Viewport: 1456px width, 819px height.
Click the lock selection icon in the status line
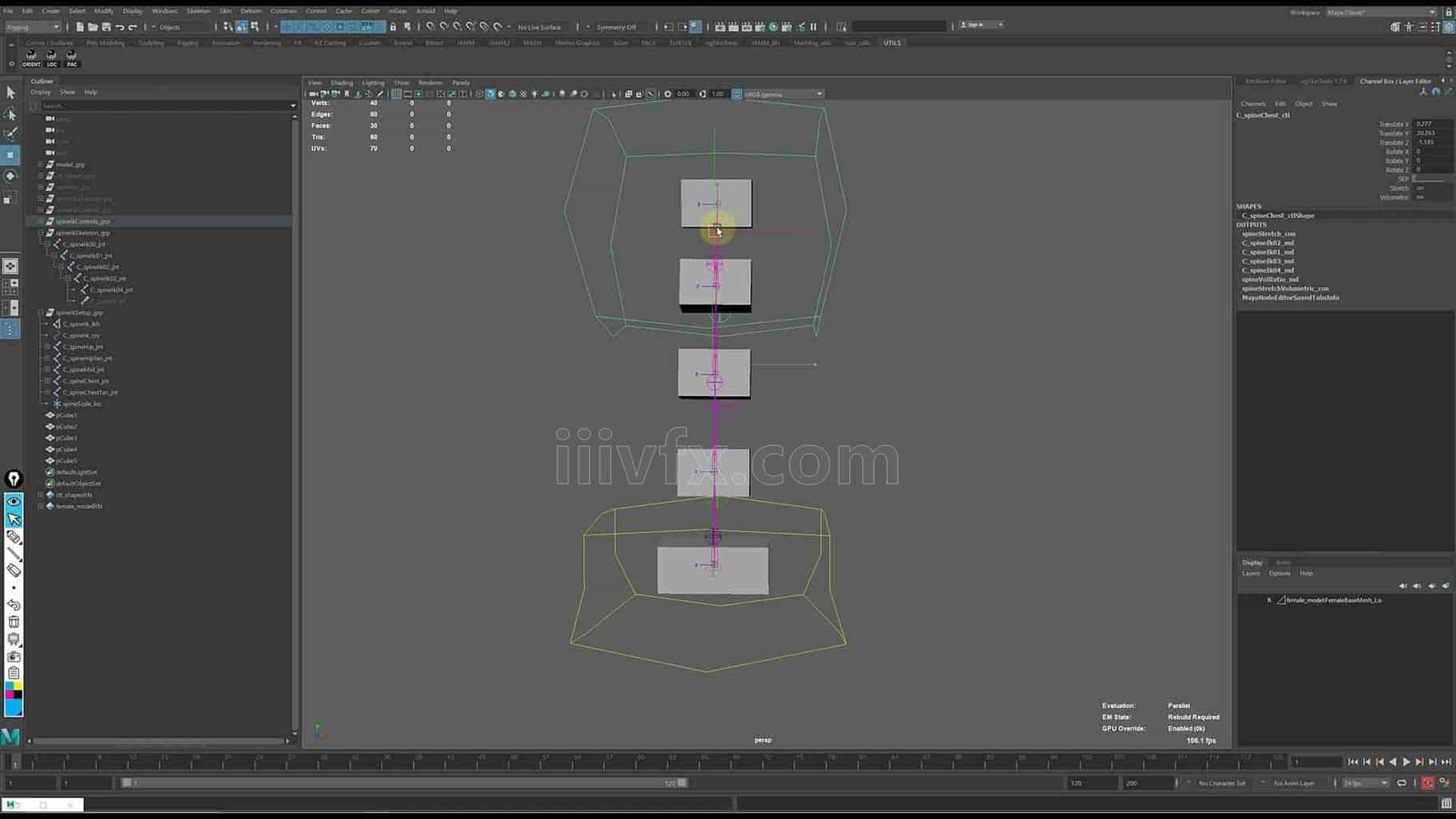393,26
